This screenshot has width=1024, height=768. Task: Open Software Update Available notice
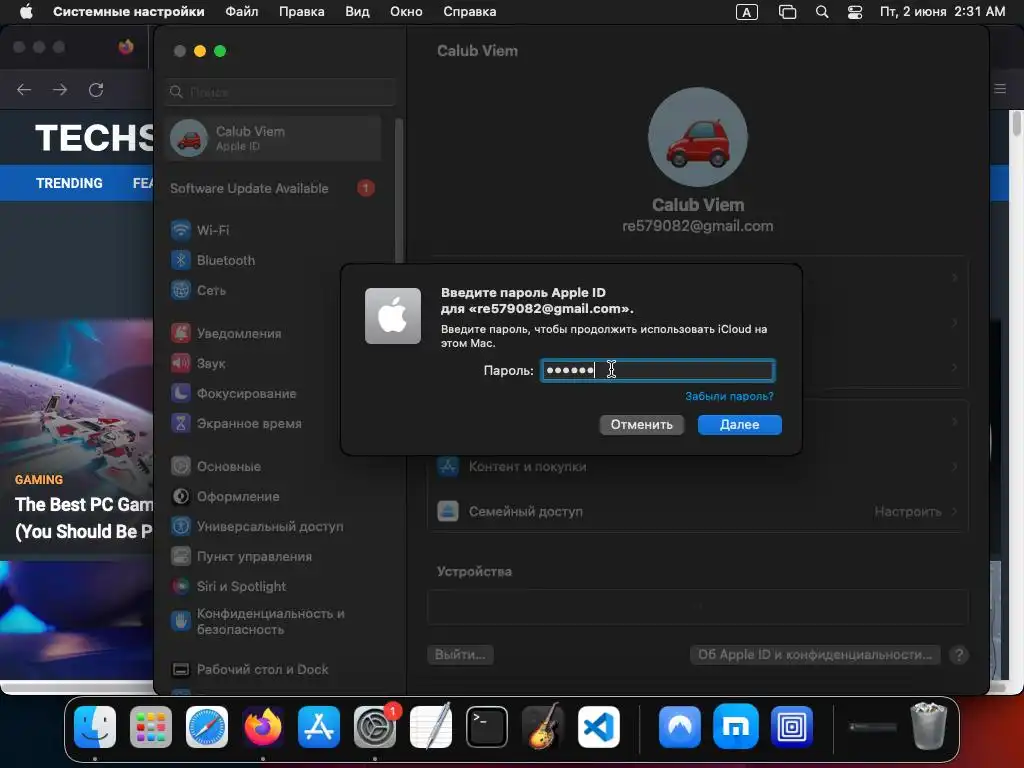[274, 188]
